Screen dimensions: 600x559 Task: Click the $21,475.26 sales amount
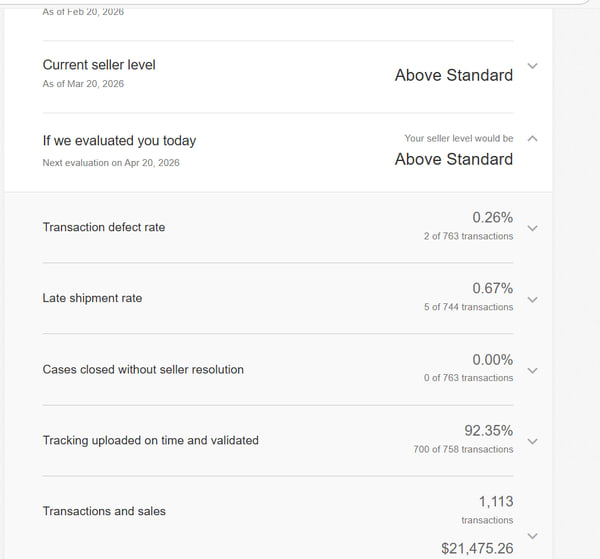(x=477, y=548)
